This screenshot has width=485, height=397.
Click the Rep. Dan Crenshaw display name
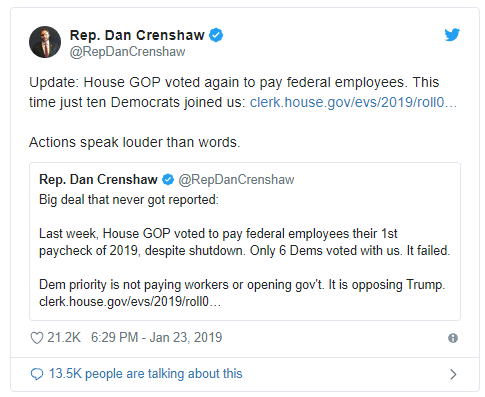pos(137,35)
